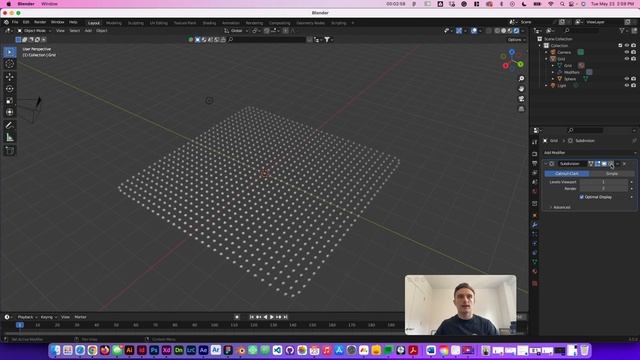
Task: Remove the Subdivision modifier
Action: [624, 164]
